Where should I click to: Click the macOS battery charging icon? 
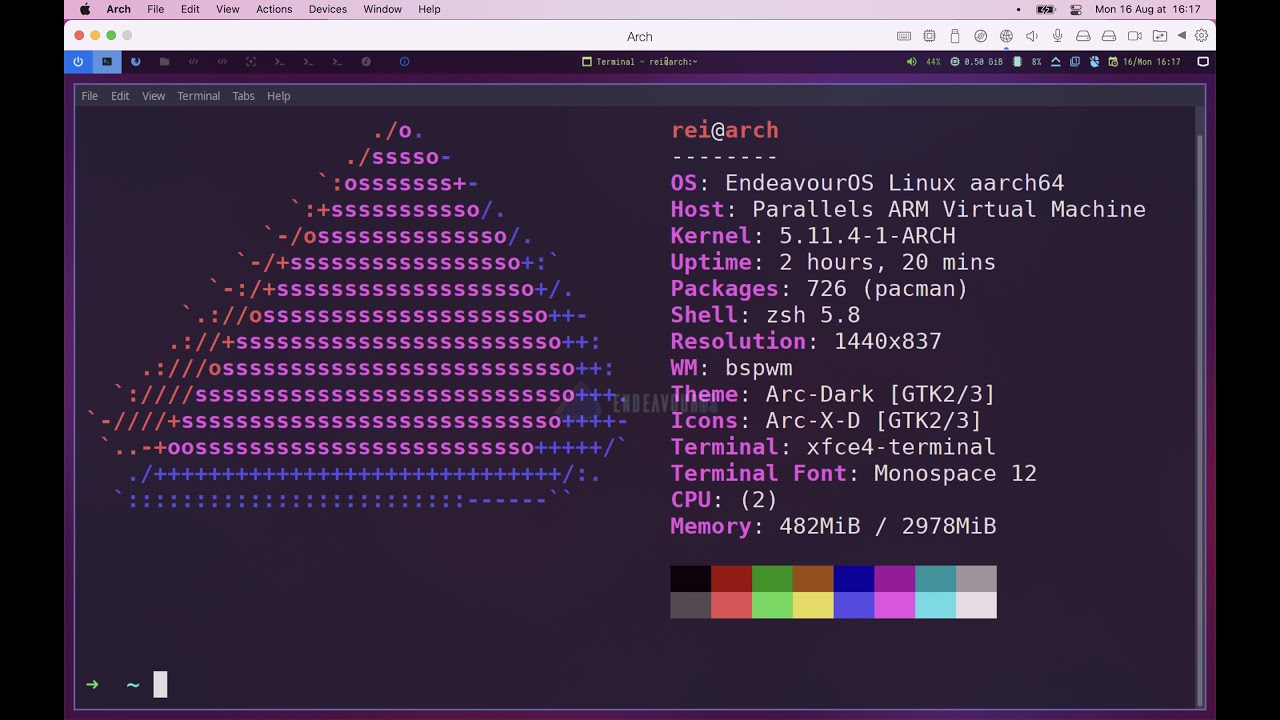coord(1046,9)
